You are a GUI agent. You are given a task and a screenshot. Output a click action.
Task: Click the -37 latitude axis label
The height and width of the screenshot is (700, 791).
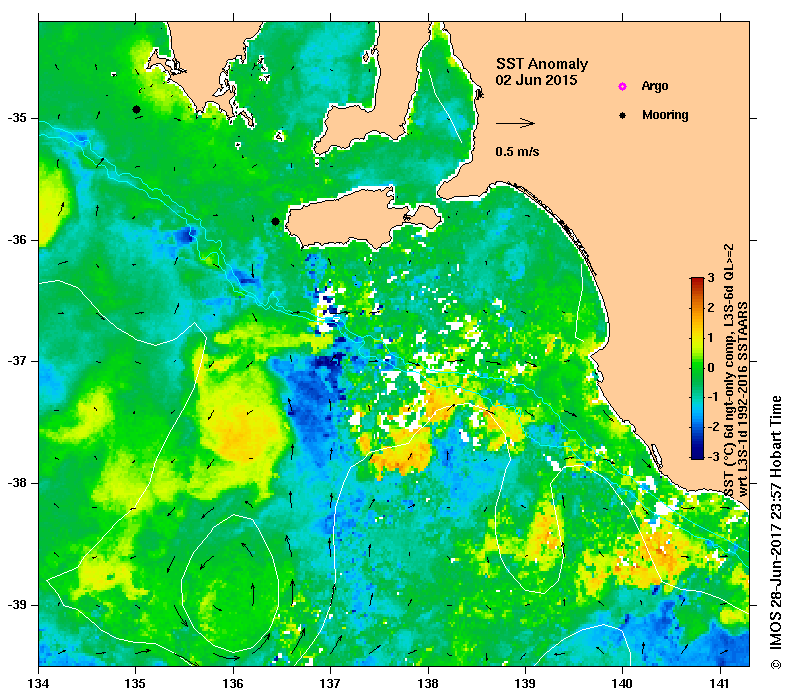click(17, 361)
